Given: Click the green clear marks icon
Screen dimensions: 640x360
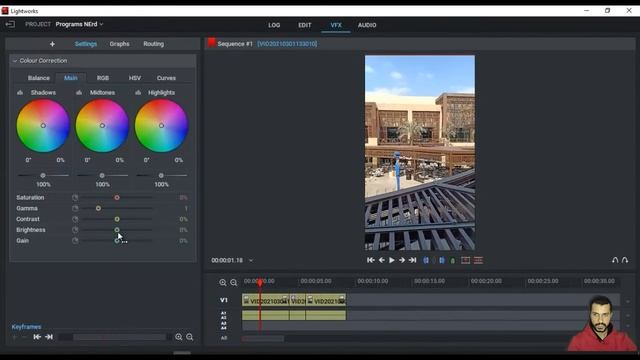Looking at the screenshot, I should (453, 260).
